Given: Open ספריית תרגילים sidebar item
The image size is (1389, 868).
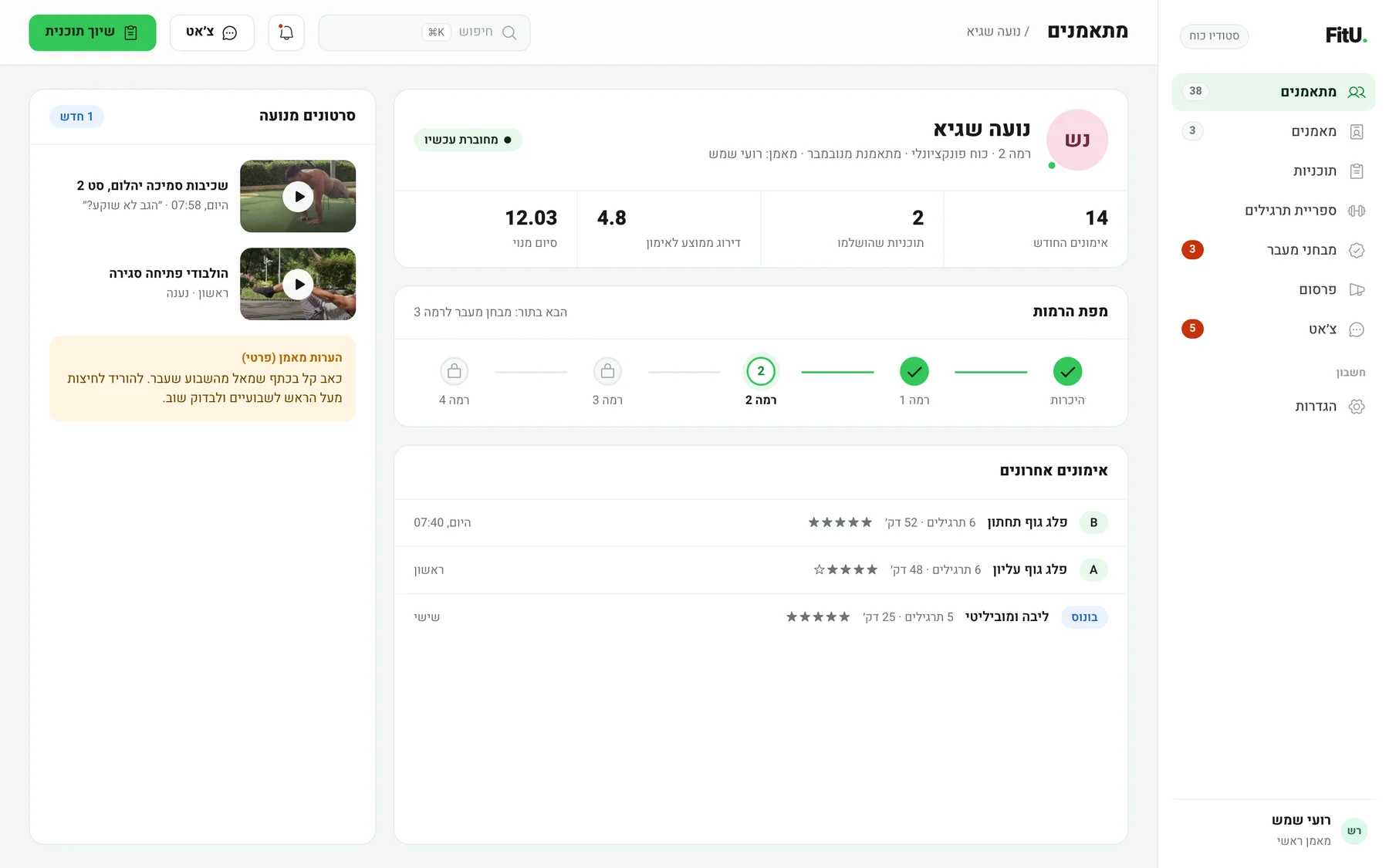Looking at the screenshot, I should [1273, 211].
